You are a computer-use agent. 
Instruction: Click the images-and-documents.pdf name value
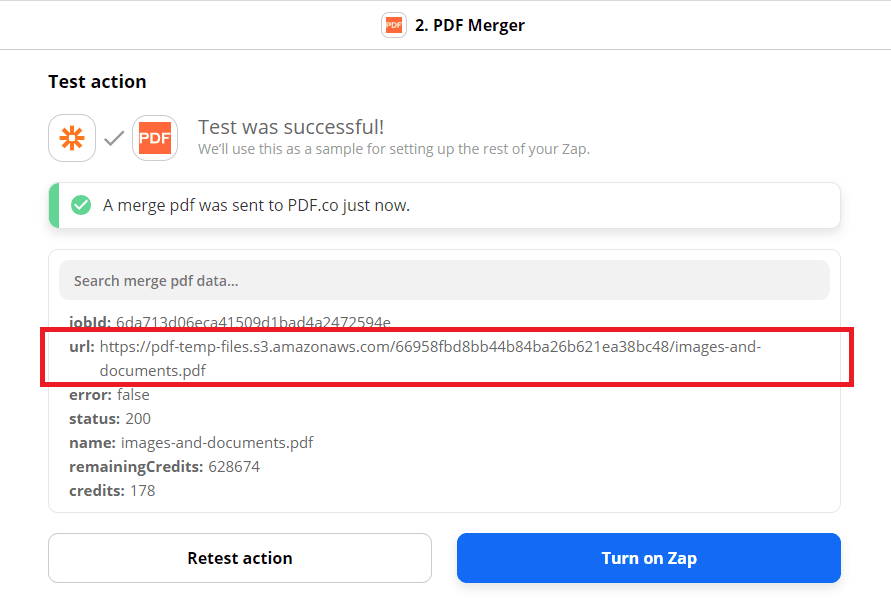217,442
